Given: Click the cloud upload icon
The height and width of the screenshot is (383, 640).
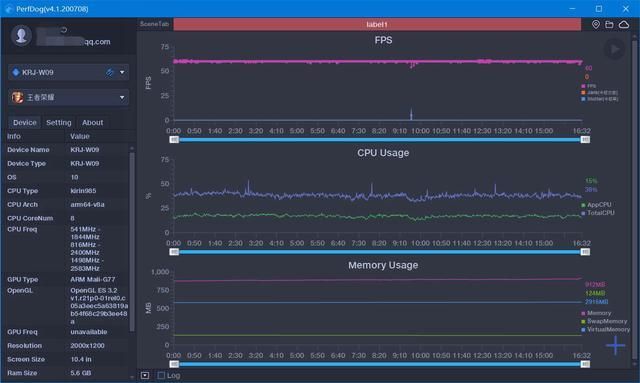Looking at the screenshot, I should tap(624, 24).
